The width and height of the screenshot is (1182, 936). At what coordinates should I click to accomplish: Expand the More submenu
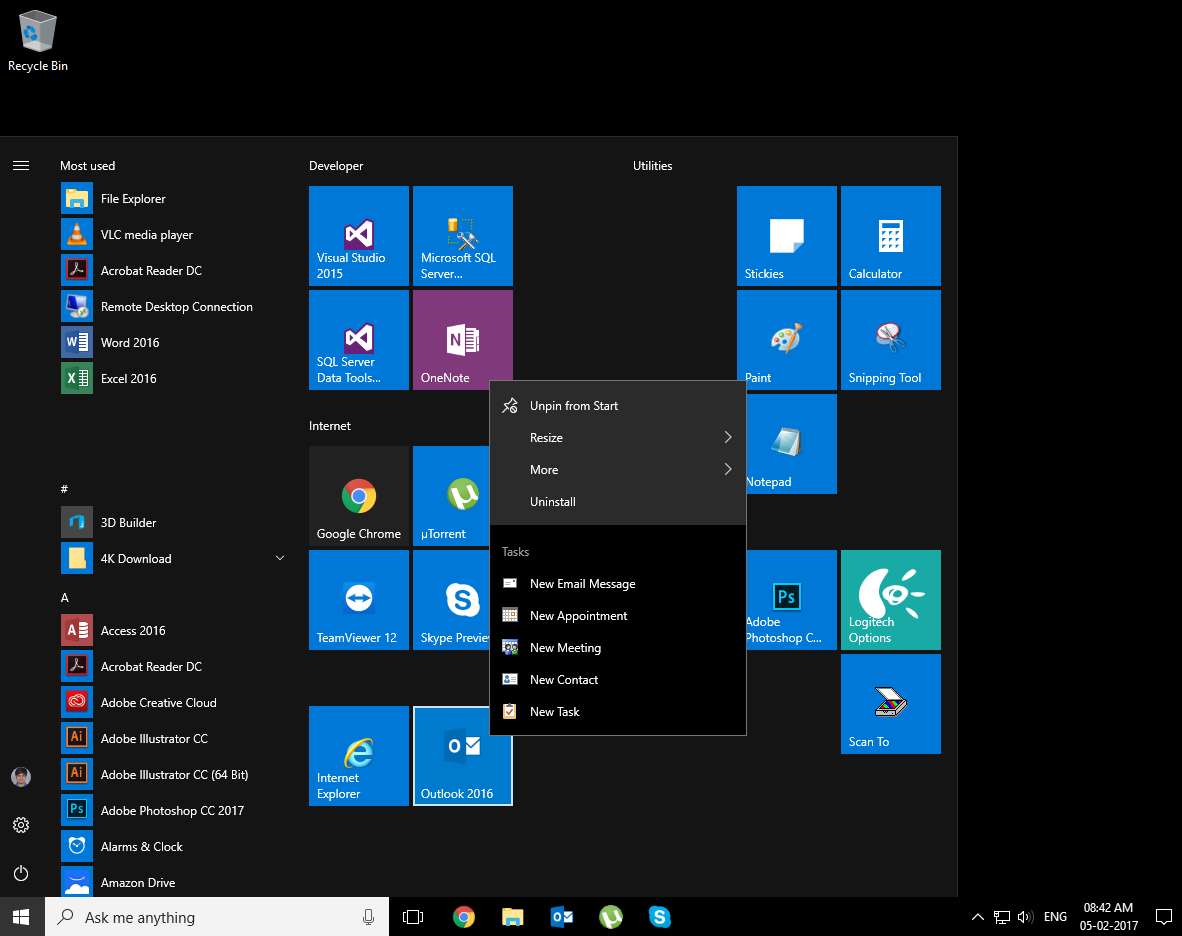tap(618, 470)
